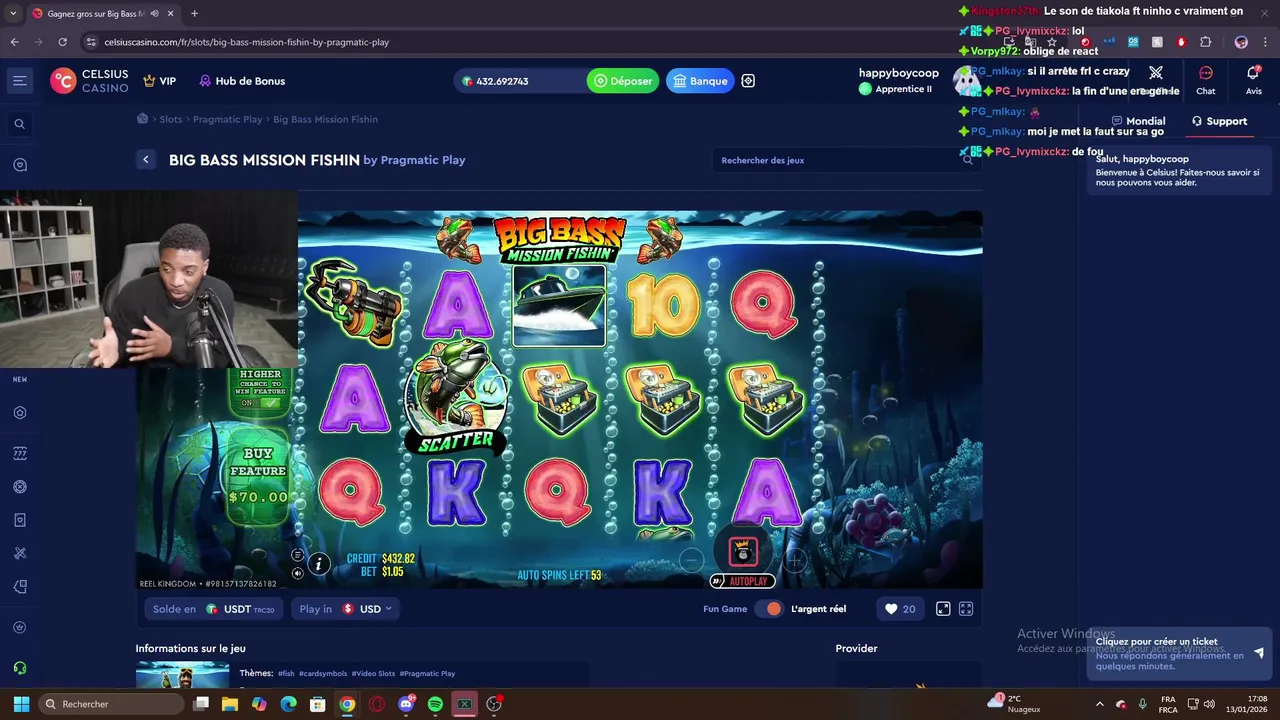Reload the page in the browser toolbar
1280x720 pixels.
(x=62, y=42)
